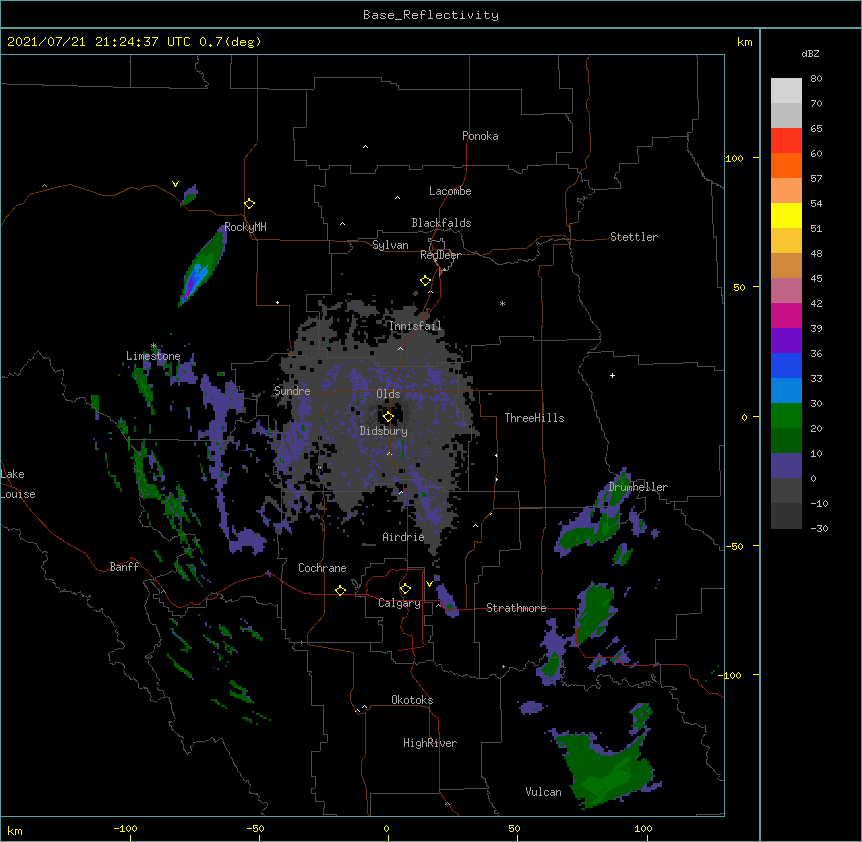The height and width of the screenshot is (842, 862).
Task: Click the white asterisk above the Limestone label
Action: (x=154, y=346)
